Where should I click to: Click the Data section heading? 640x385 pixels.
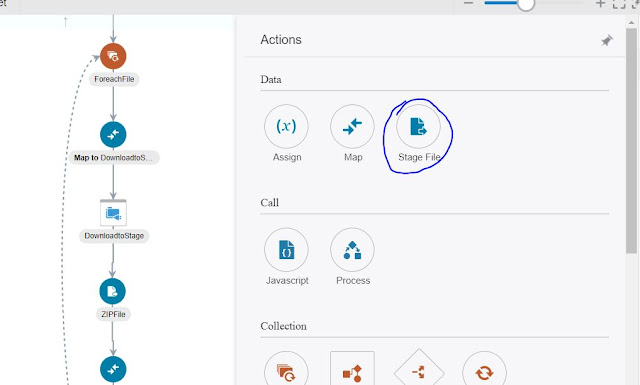point(271,80)
